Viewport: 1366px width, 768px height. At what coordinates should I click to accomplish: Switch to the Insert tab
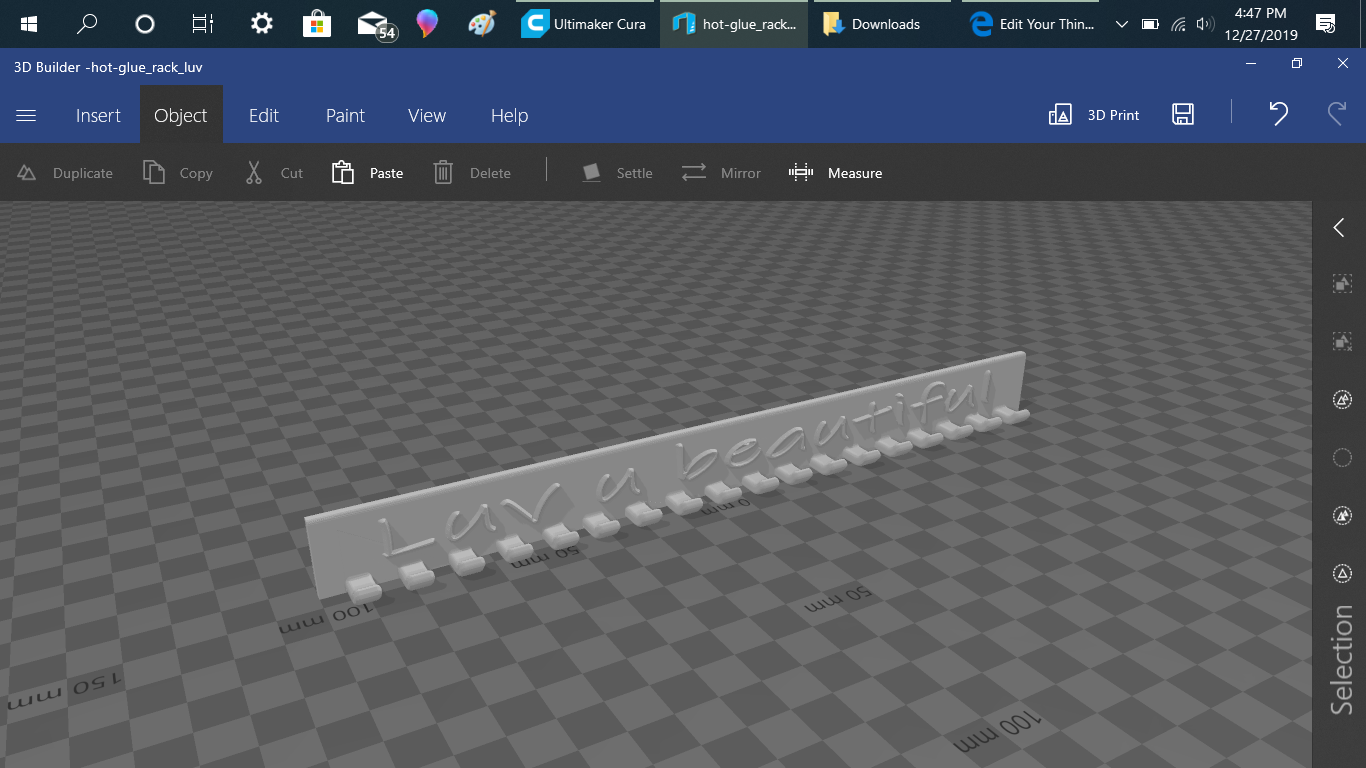click(98, 115)
